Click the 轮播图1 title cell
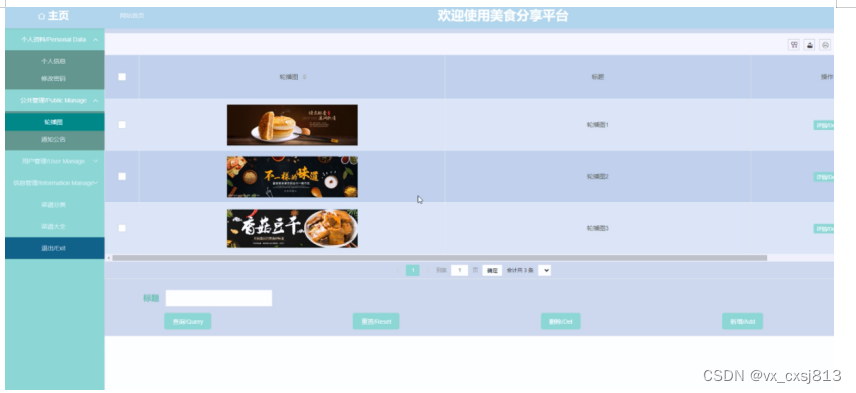 (x=598, y=125)
